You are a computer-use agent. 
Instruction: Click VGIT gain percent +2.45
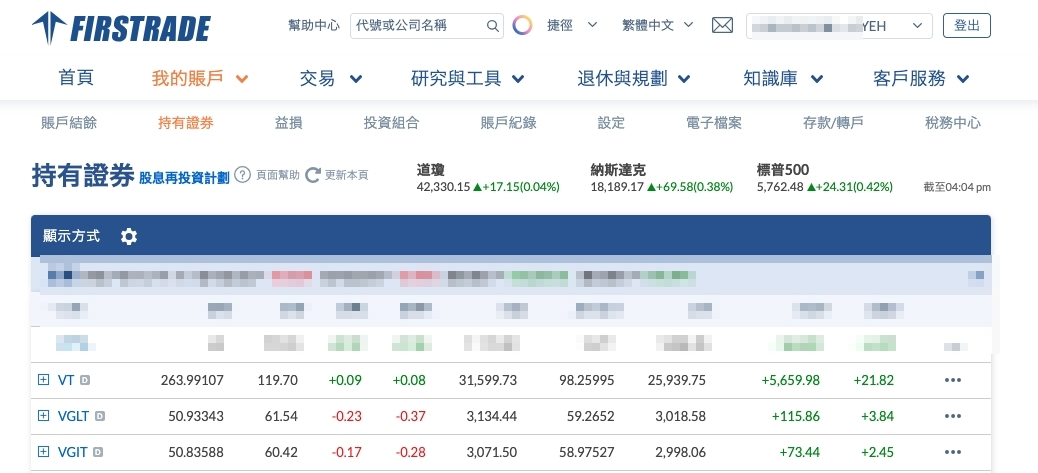[877, 452]
